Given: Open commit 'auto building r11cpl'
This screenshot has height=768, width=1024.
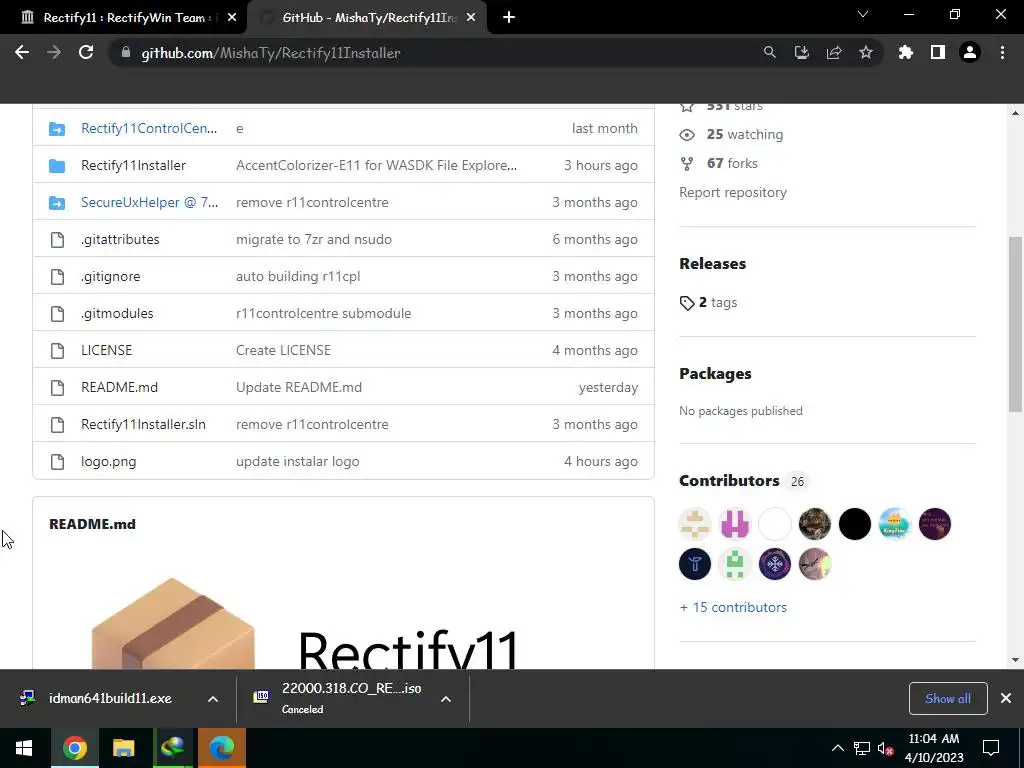Looking at the screenshot, I should point(298,276).
